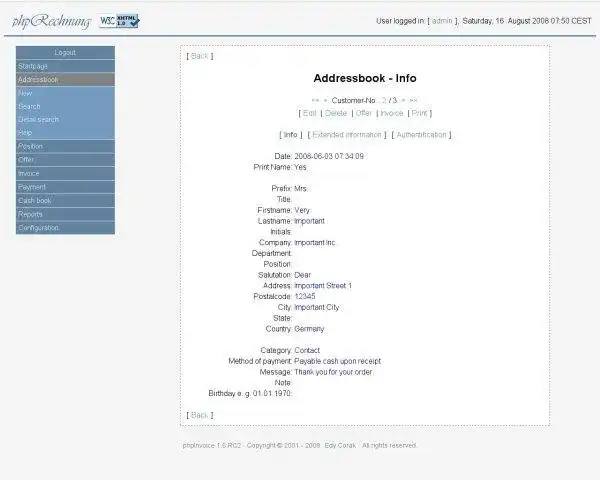The image size is (600, 480).
Task: Click the Addressbook - Info heading
Action: coord(365,78)
